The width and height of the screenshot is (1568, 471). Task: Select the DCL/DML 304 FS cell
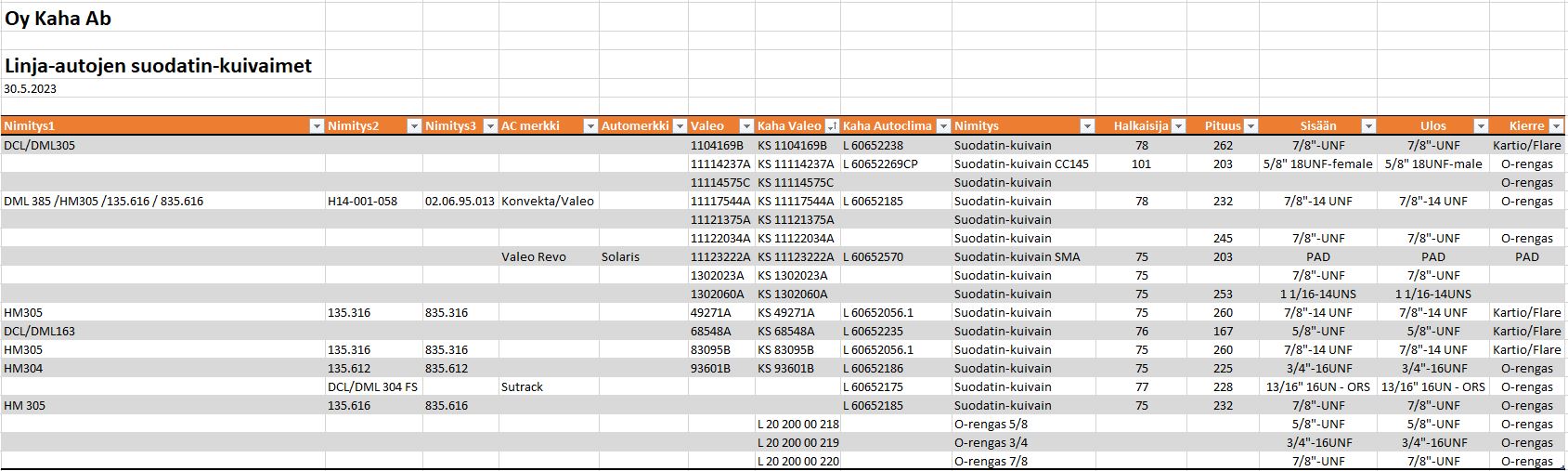(374, 387)
